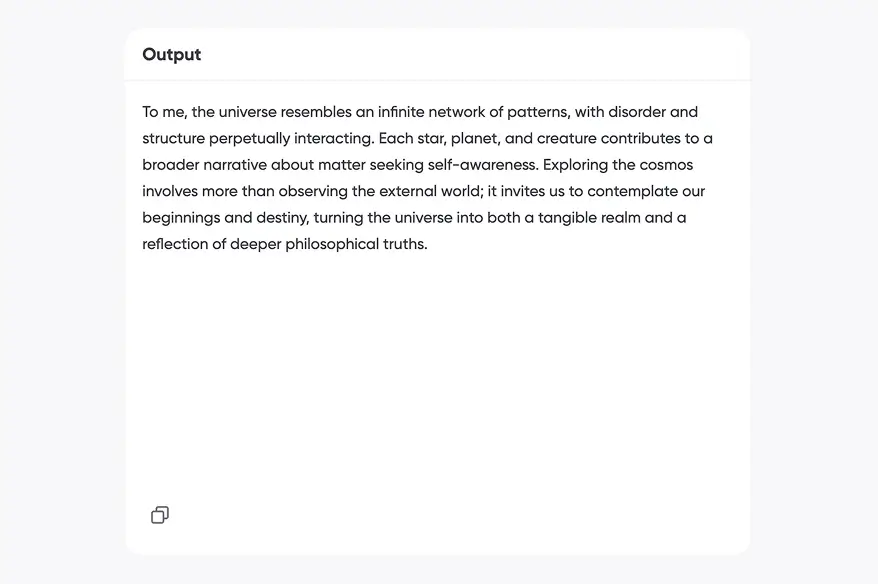Click the hyphenated word "self-awareness"

[x=481, y=165]
